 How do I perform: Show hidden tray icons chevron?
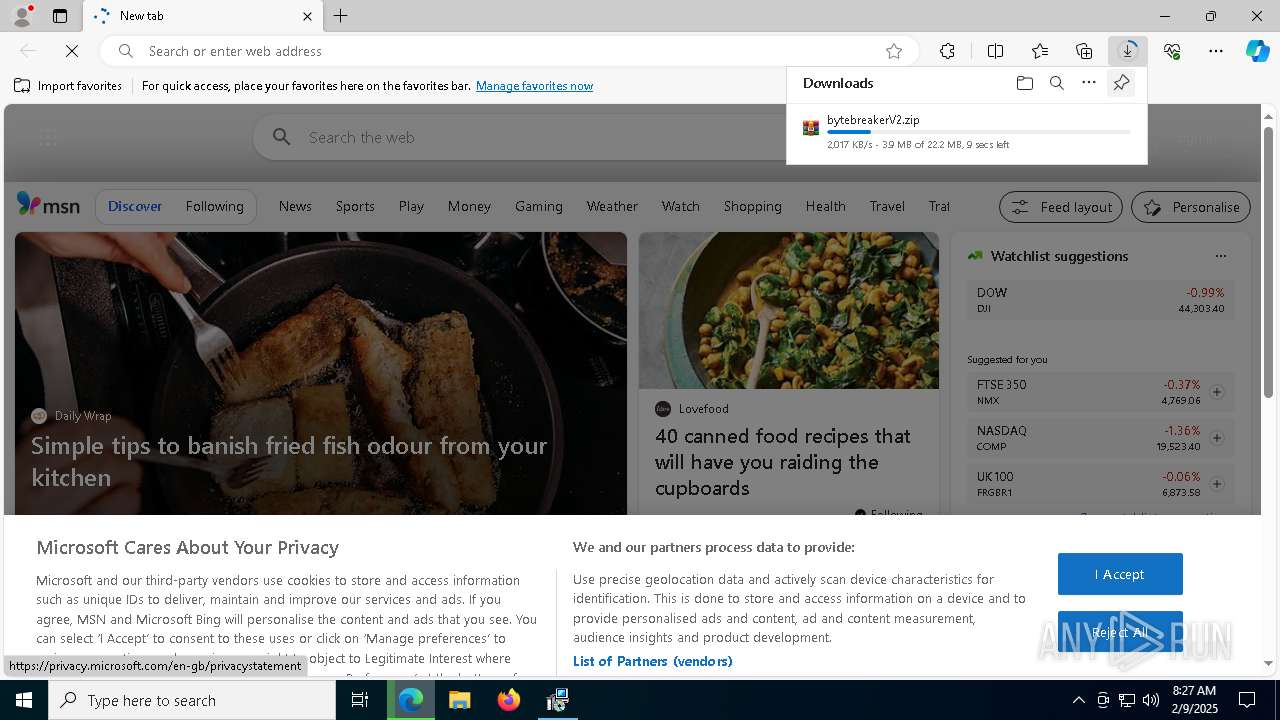[x=1078, y=700]
